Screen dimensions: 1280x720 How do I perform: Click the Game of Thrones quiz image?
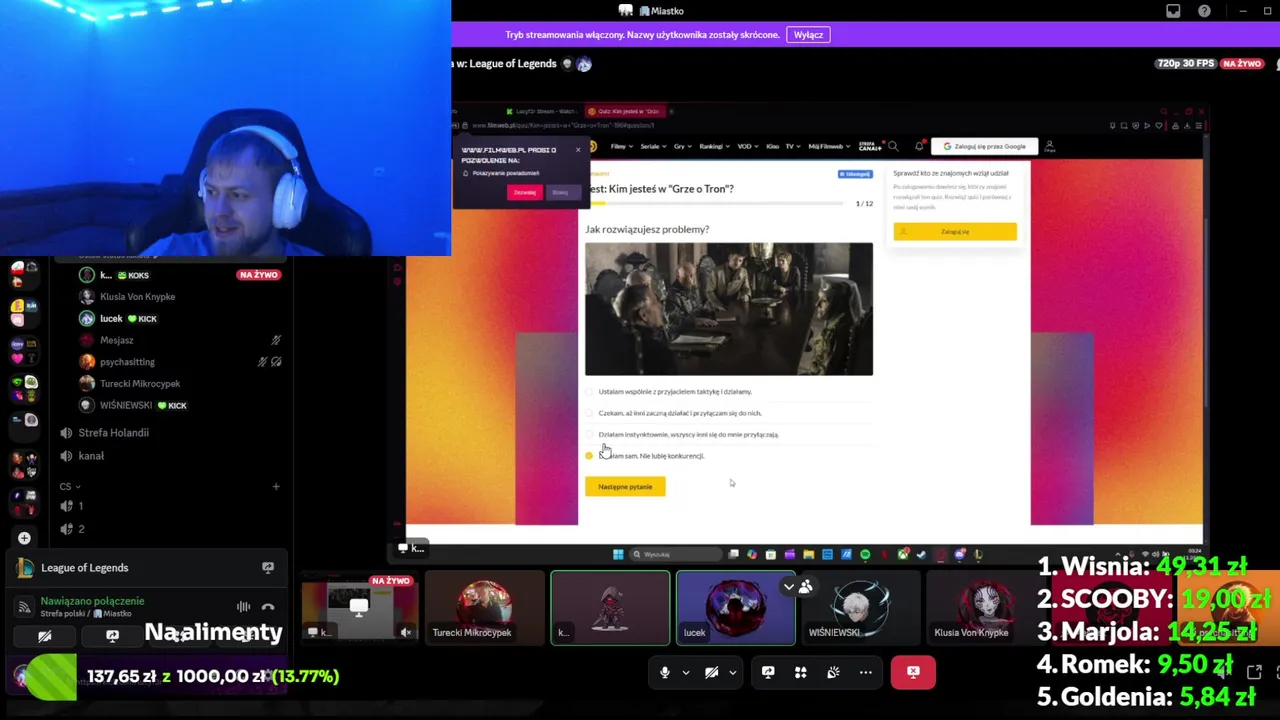pos(729,309)
